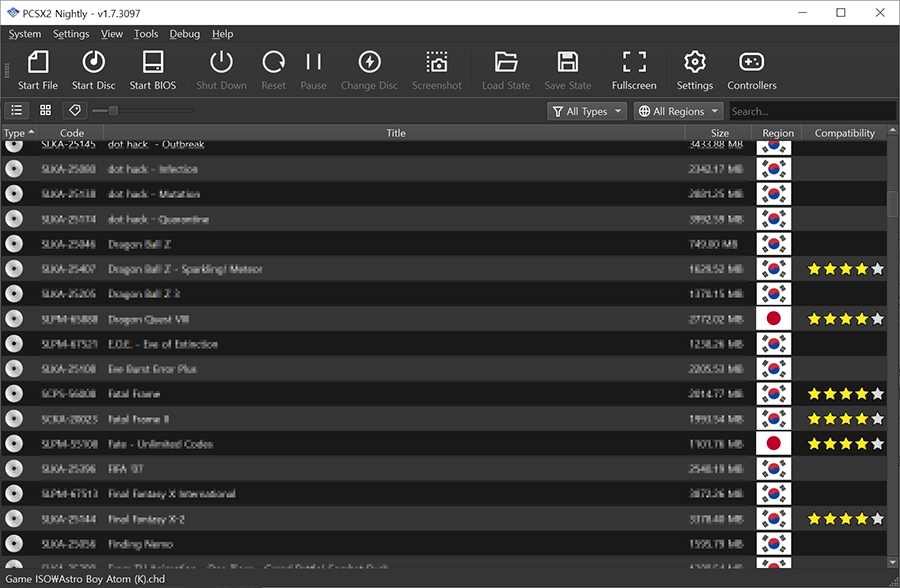Open the All Types filter dropdown
Image resolution: width=900 pixels, height=588 pixels.
pos(587,111)
